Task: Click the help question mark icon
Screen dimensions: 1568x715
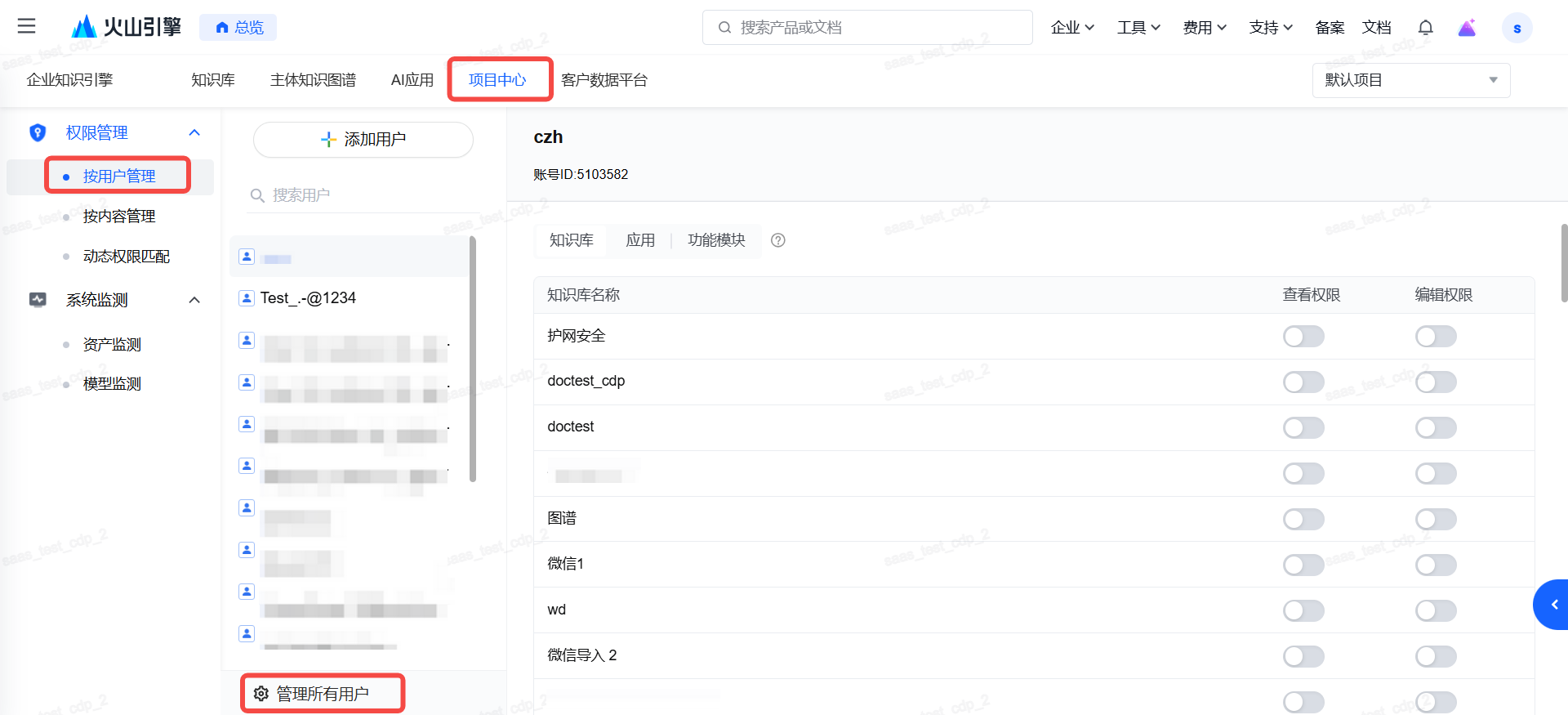Action: (778, 240)
